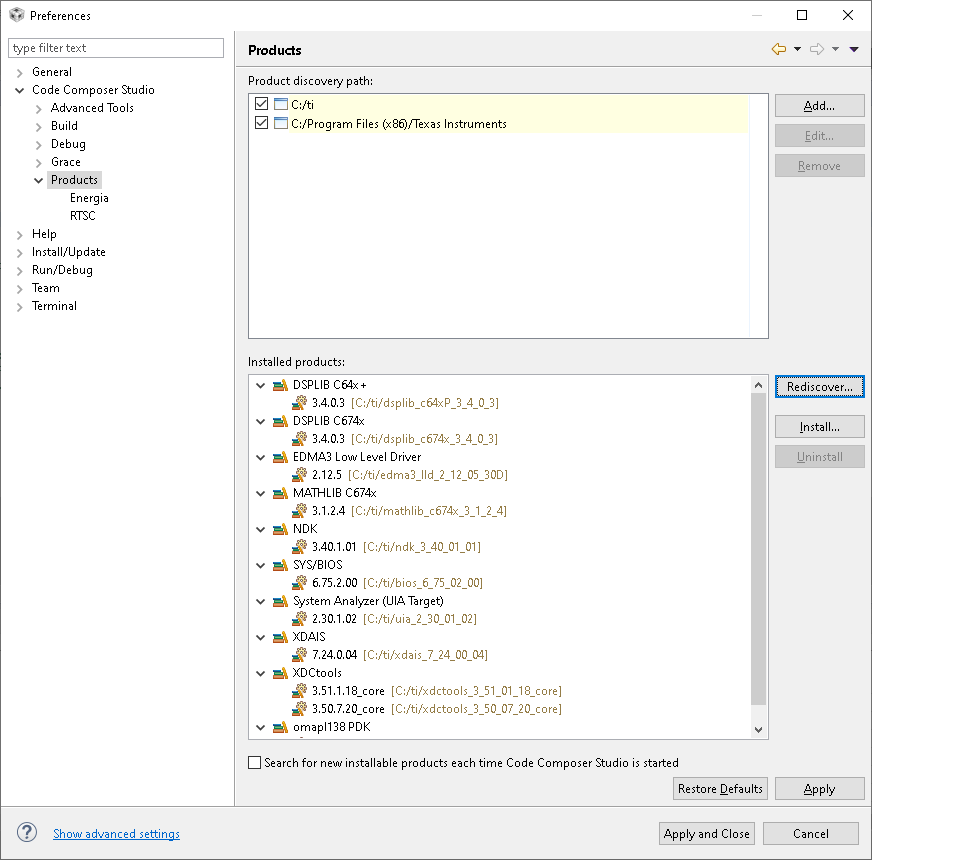Select RTSC under Products

click(83, 216)
